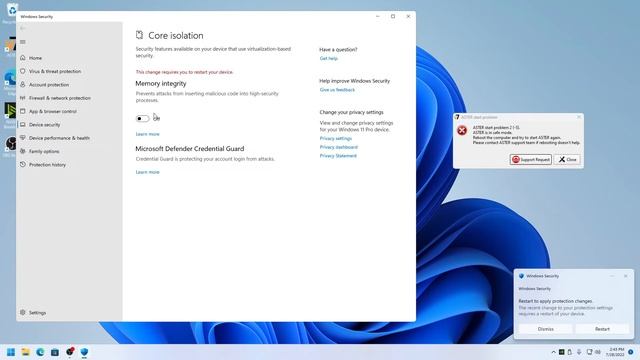
Task: Click Support Request in ASTER dialog
Action: click(531, 160)
